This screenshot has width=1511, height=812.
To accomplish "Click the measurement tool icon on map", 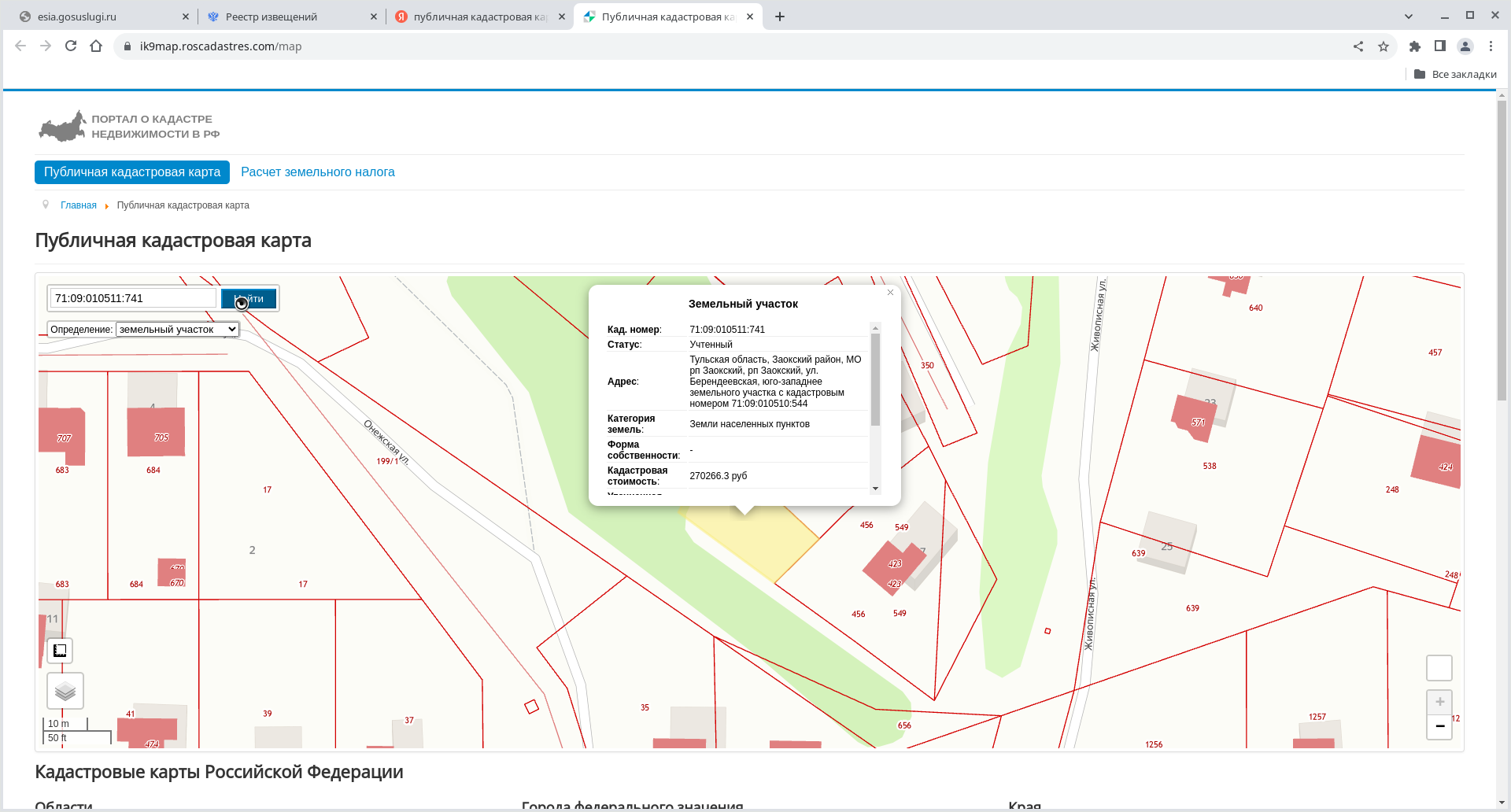I will (60, 651).
